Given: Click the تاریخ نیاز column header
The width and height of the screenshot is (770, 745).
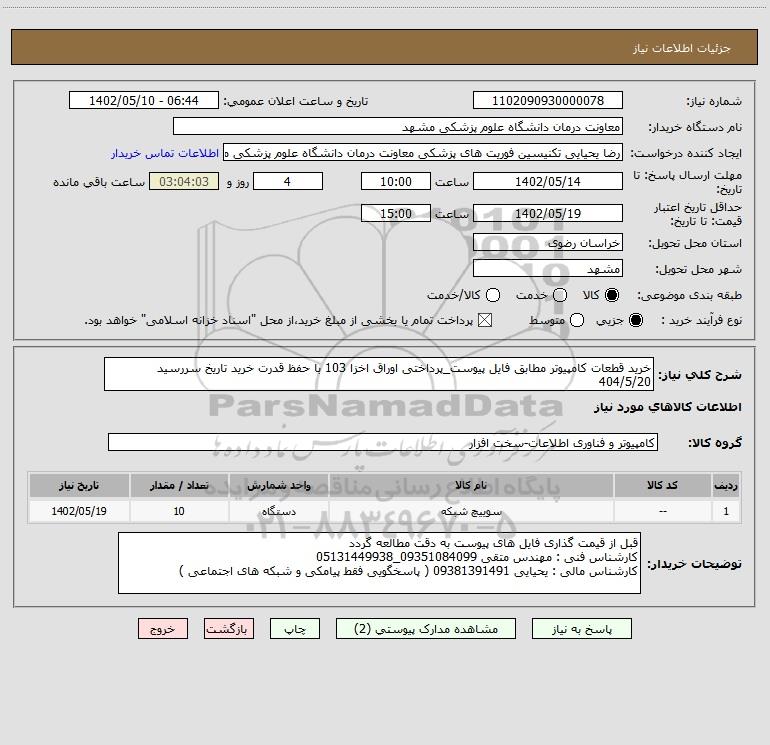Looking at the screenshot, I should pos(79,485).
